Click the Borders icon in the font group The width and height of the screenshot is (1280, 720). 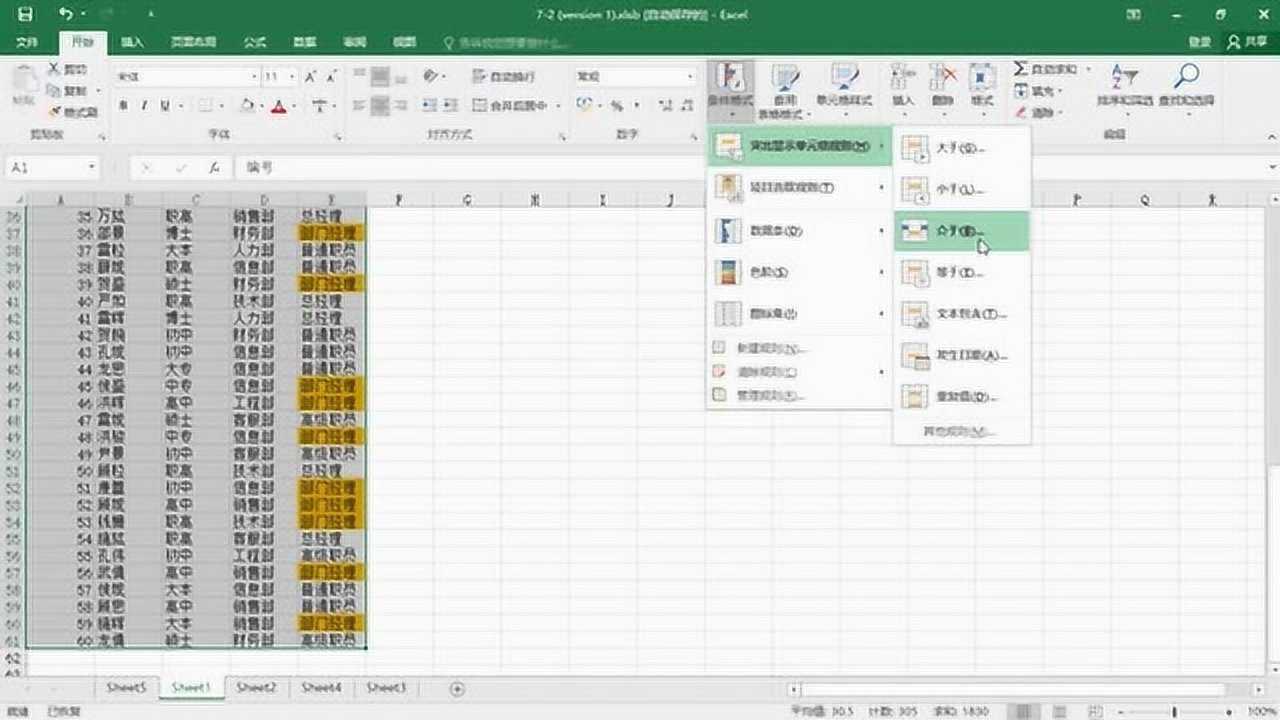point(204,105)
